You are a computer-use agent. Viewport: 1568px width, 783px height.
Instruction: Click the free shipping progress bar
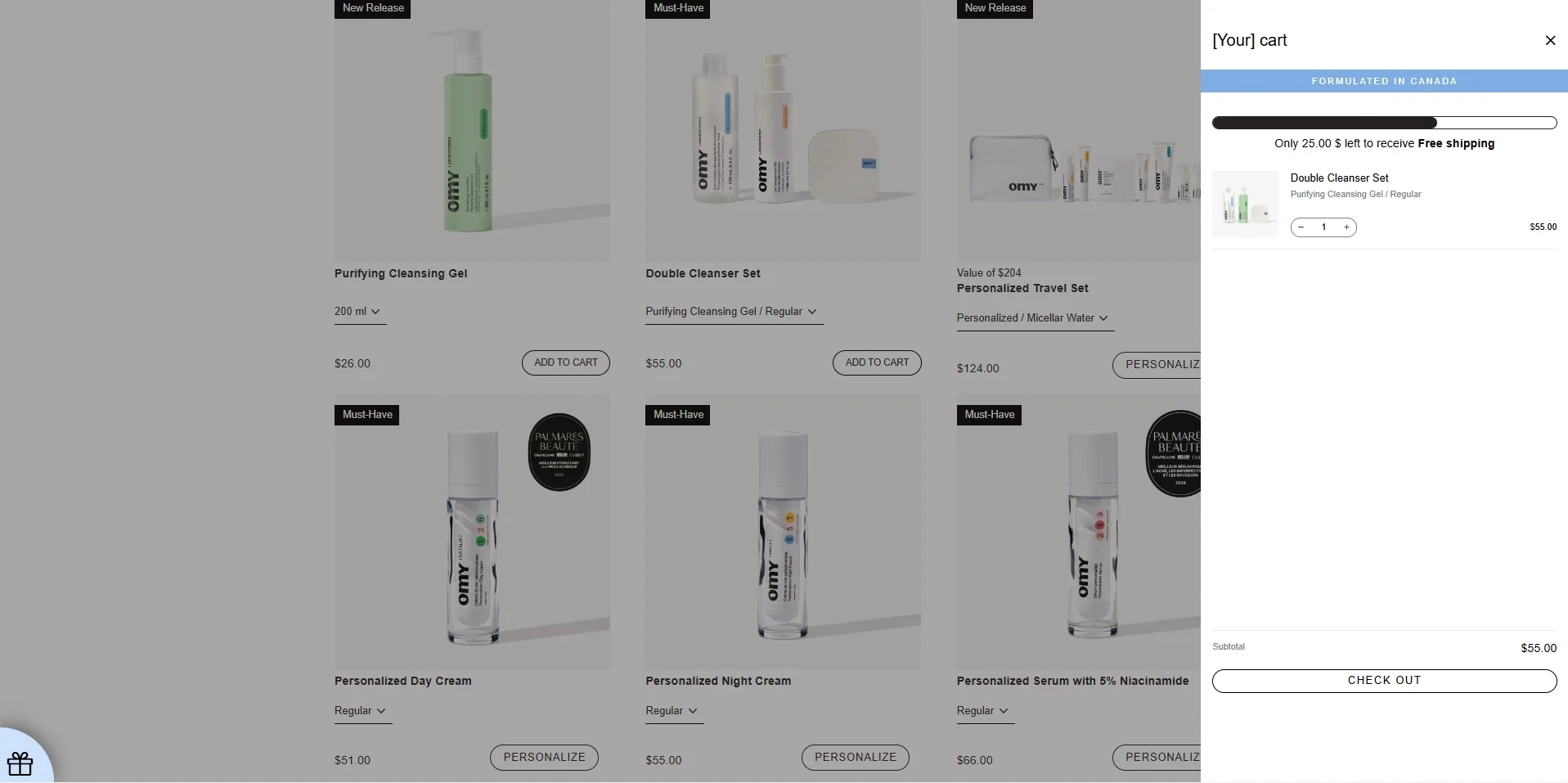pyautogui.click(x=1384, y=123)
